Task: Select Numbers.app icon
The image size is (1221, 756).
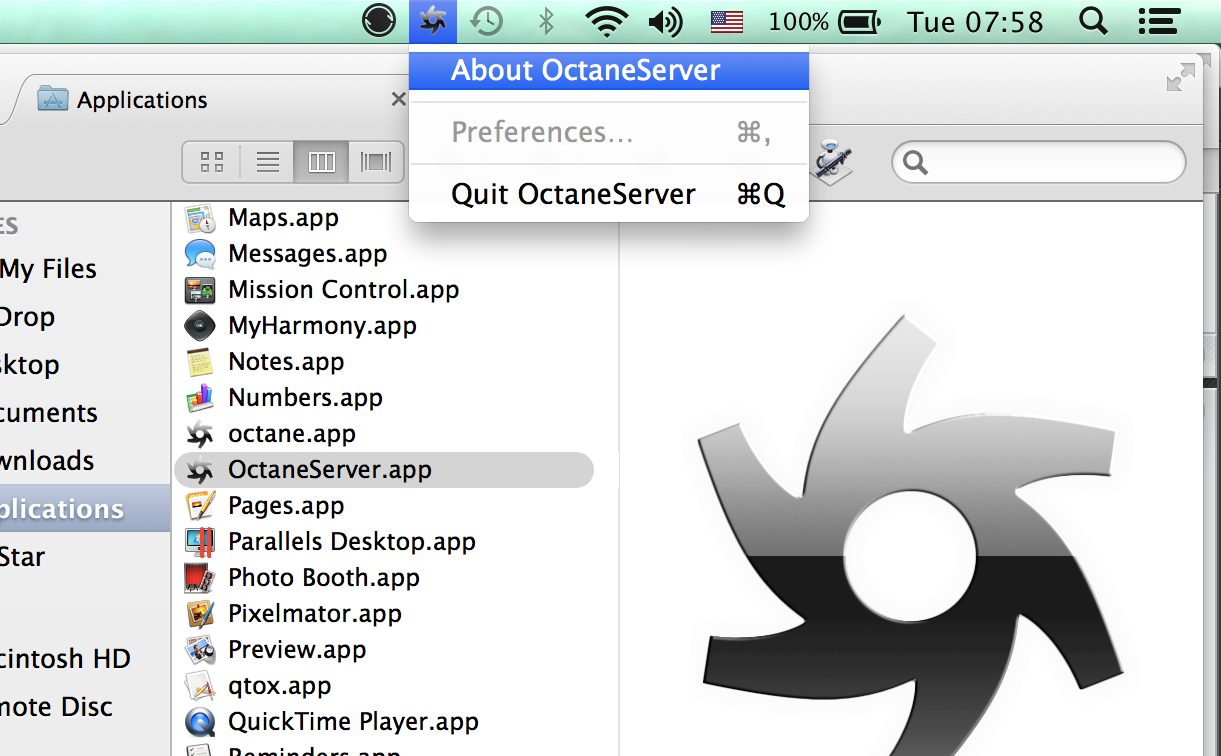Action: tap(200, 398)
